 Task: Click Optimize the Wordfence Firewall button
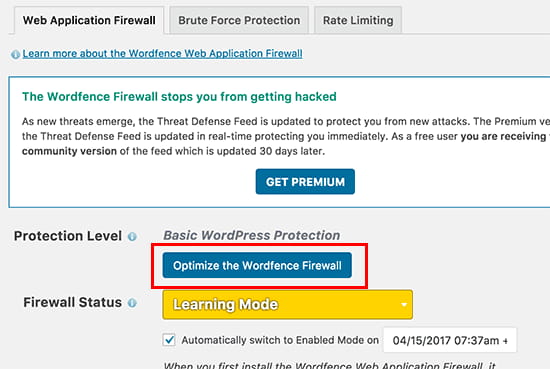(x=257, y=265)
